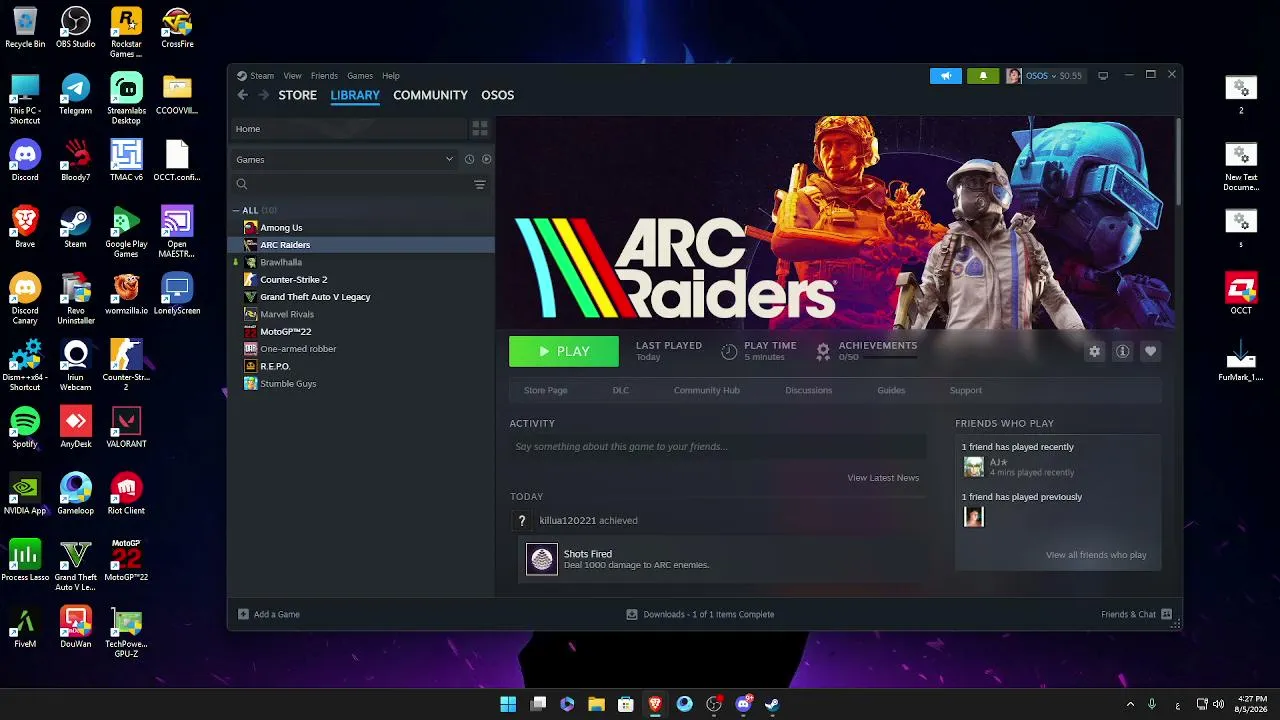The image size is (1280, 720).
Task: Switch Steam to Big Picture mode
Action: [1103, 76]
